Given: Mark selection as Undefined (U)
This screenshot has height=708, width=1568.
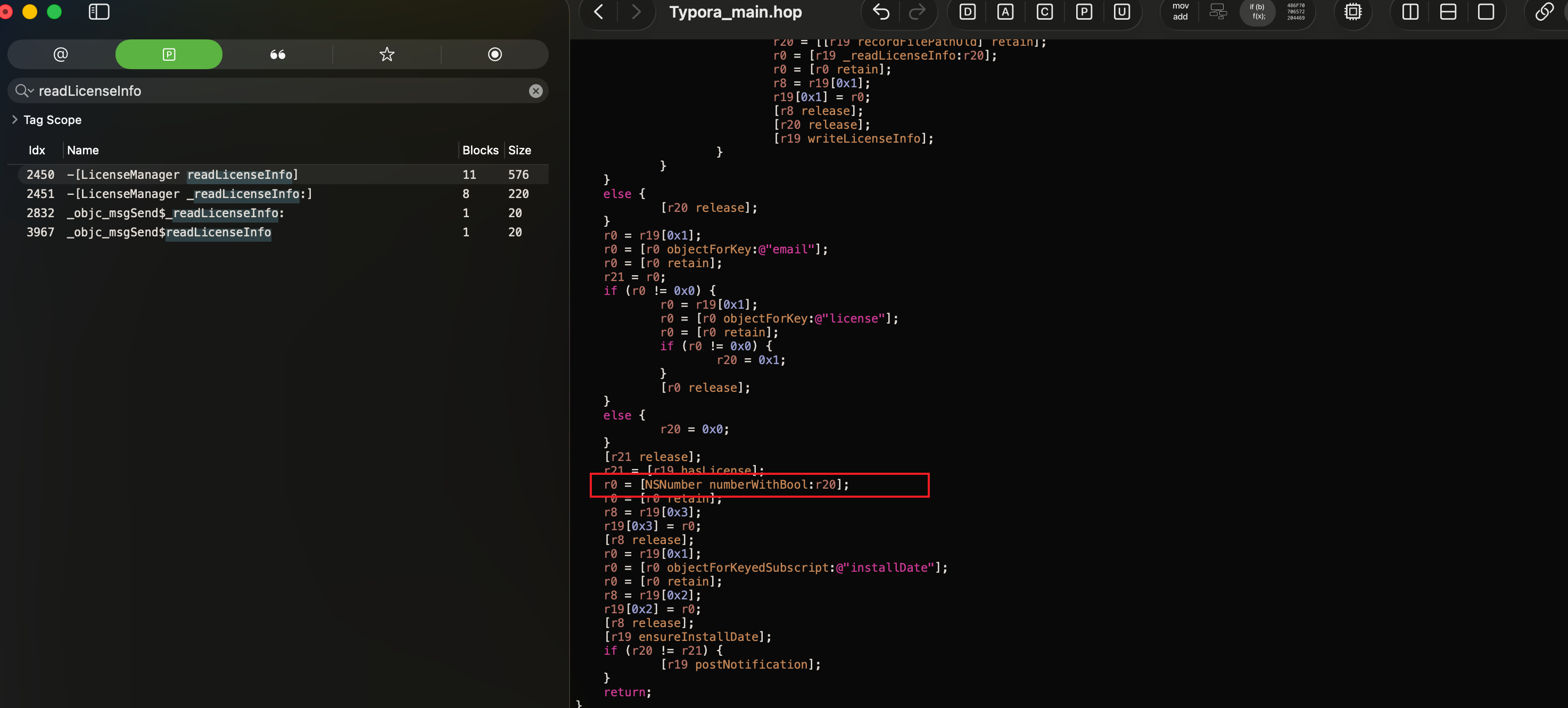Looking at the screenshot, I should pyautogui.click(x=1122, y=12).
